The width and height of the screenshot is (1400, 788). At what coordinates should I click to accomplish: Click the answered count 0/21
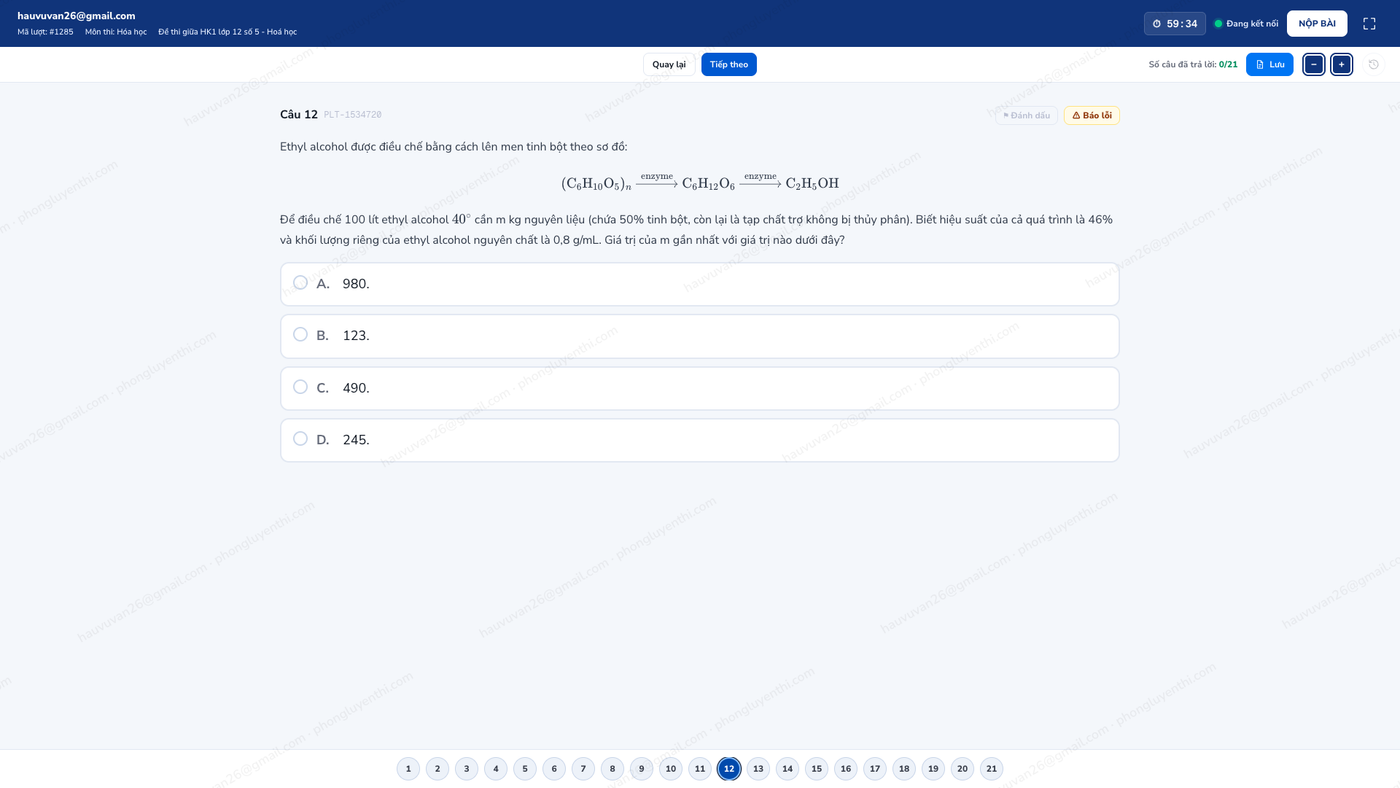pos(1228,65)
